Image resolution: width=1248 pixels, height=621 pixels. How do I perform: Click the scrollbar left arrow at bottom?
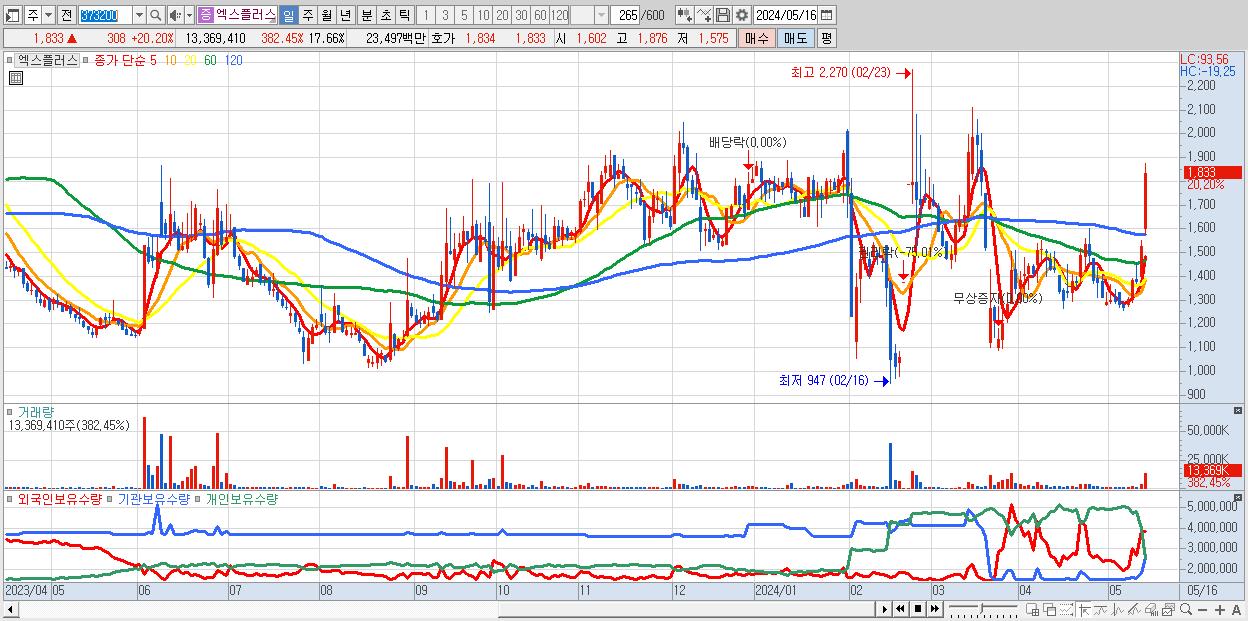10,610
